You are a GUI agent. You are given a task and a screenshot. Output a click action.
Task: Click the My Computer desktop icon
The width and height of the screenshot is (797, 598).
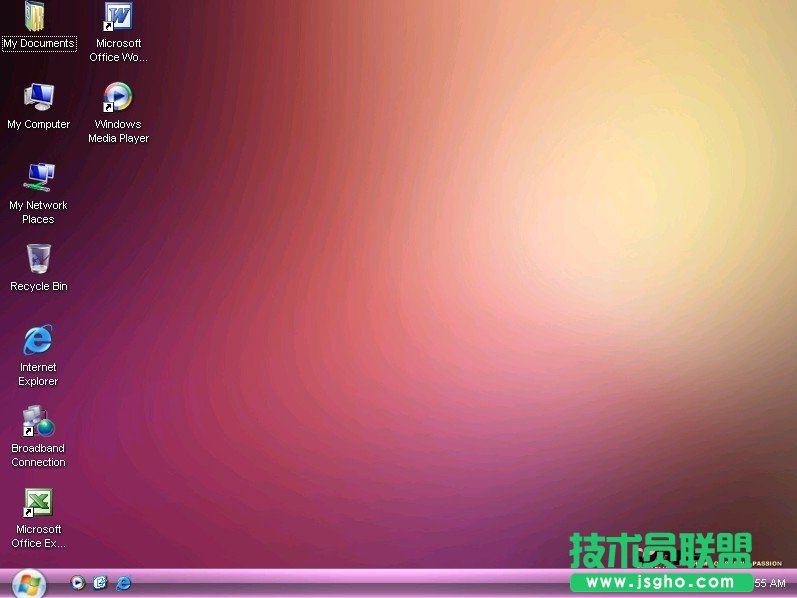tap(38, 97)
